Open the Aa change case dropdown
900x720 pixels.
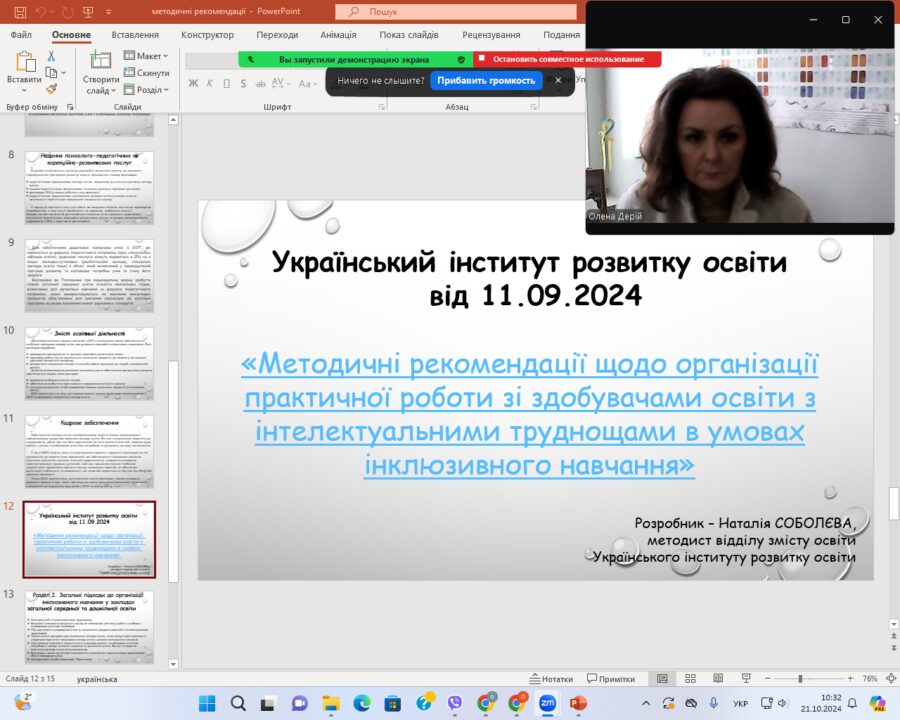308,84
